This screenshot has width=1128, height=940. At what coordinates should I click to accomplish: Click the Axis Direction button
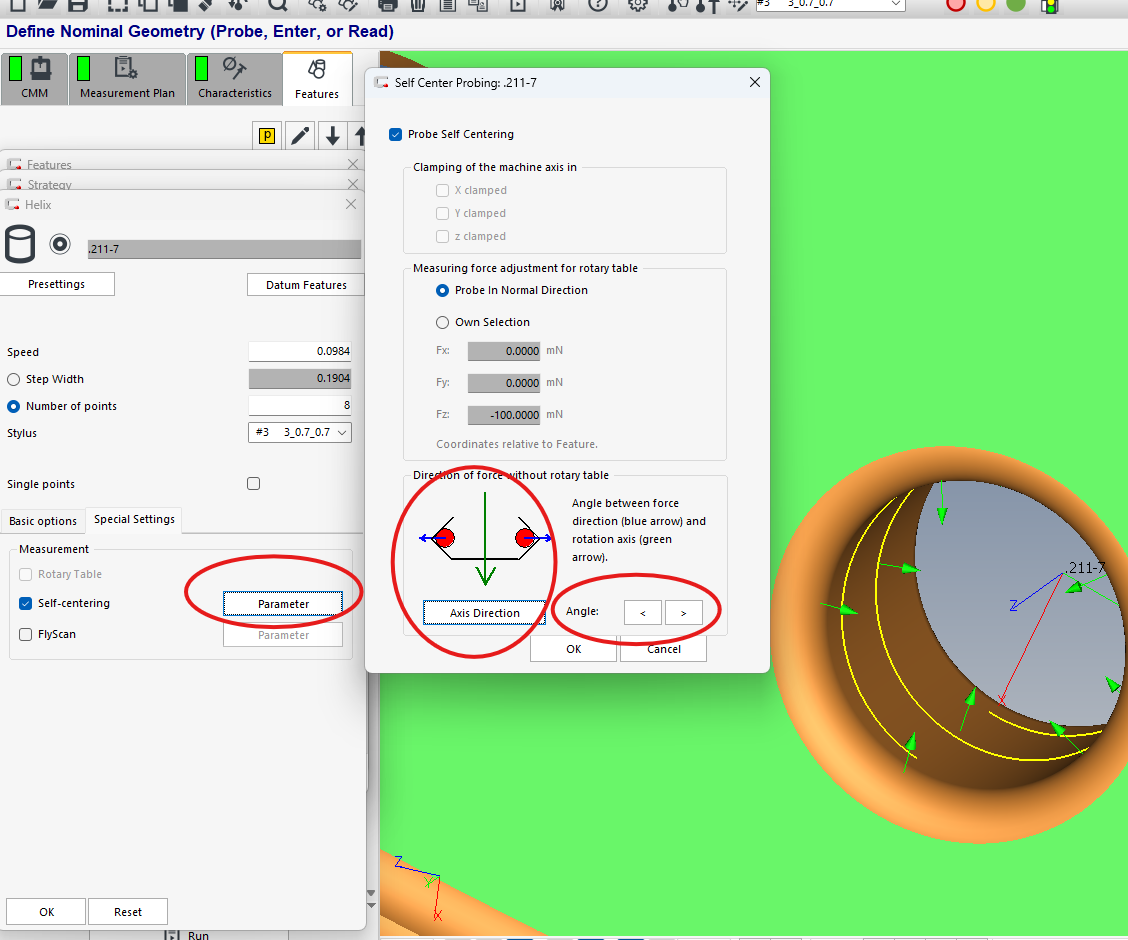click(484, 613)
